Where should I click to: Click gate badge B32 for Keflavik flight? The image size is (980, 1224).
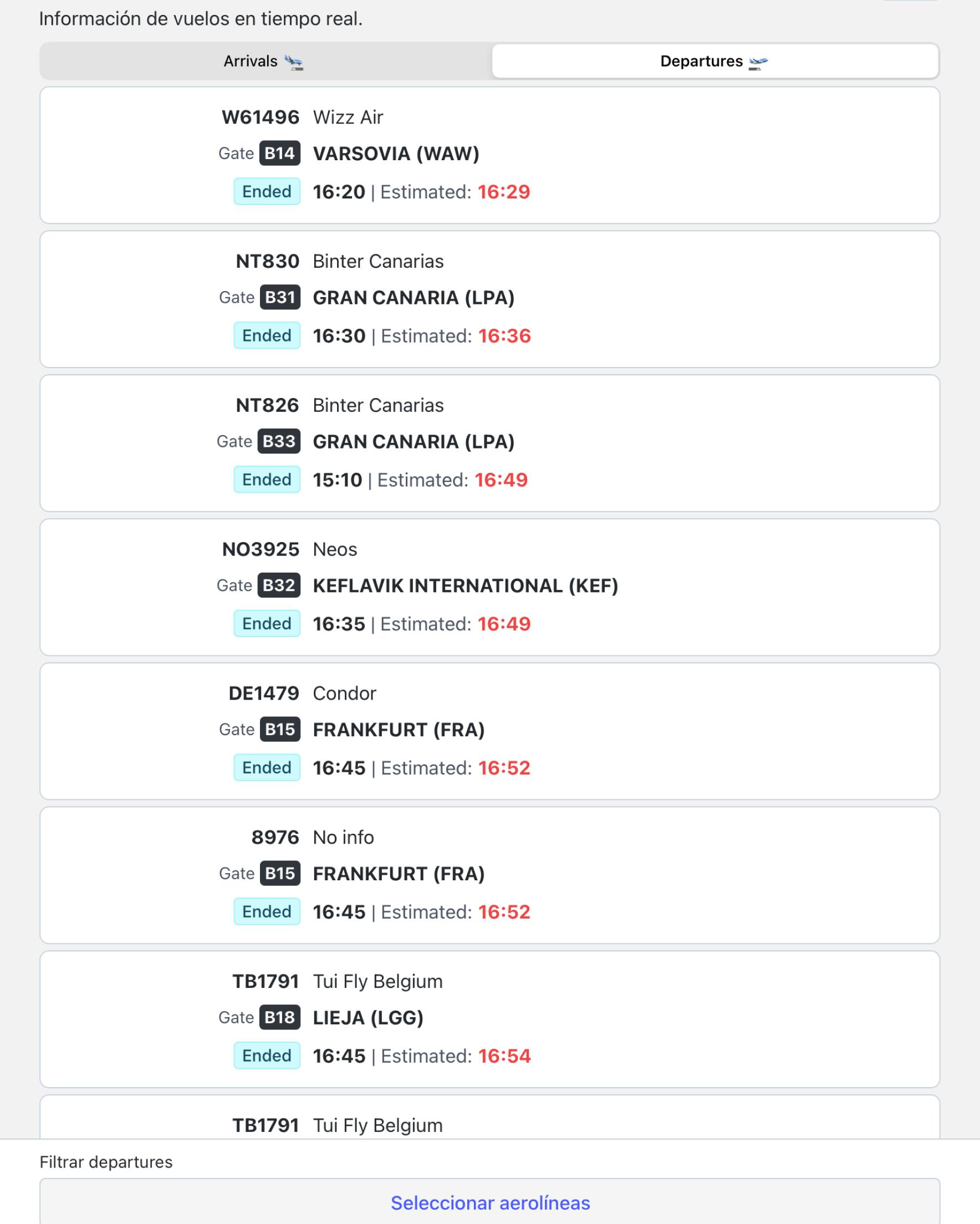(279, 585)
